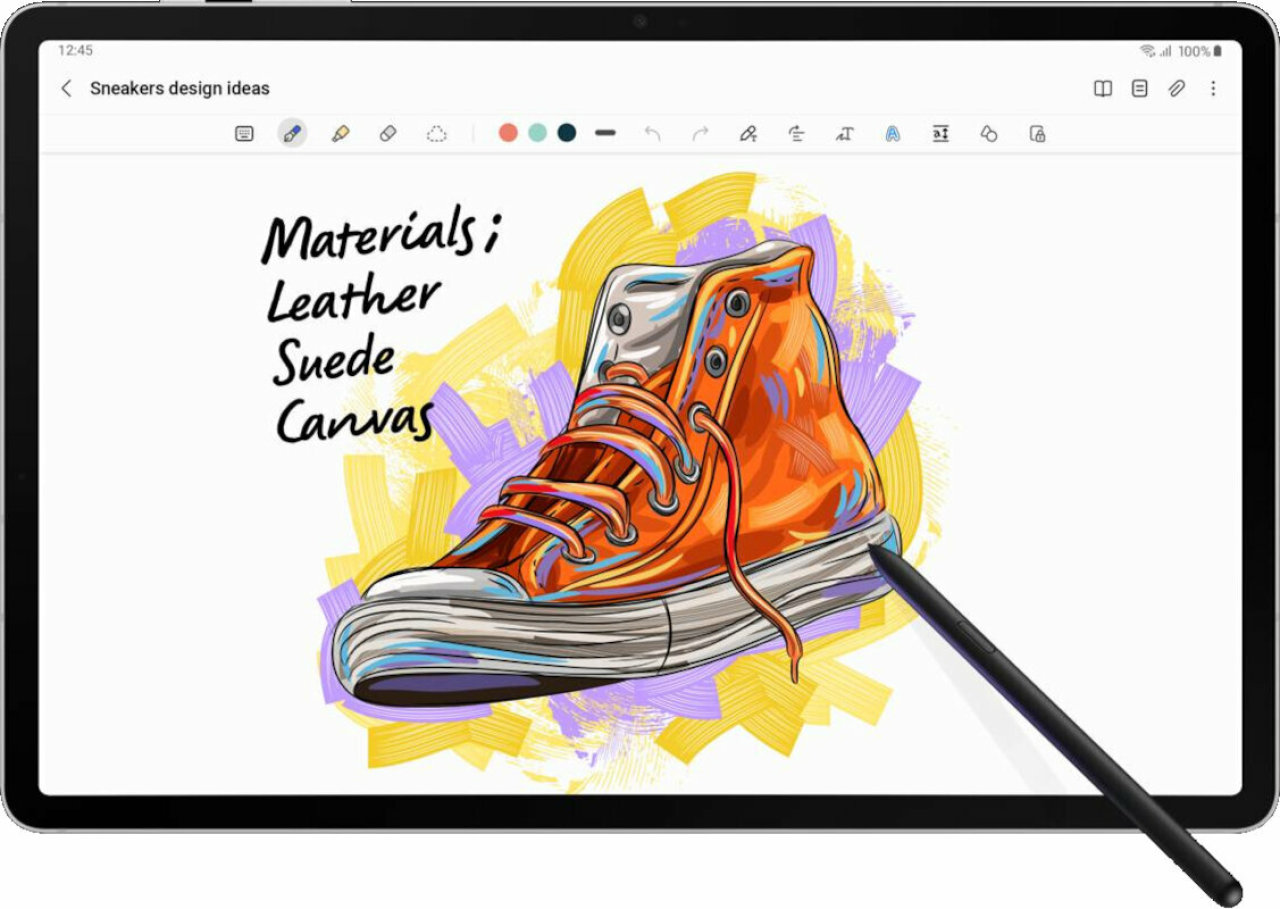1280x909 pixels.
Task: Go back using the left arrow
Action: (x=66, y=88)
